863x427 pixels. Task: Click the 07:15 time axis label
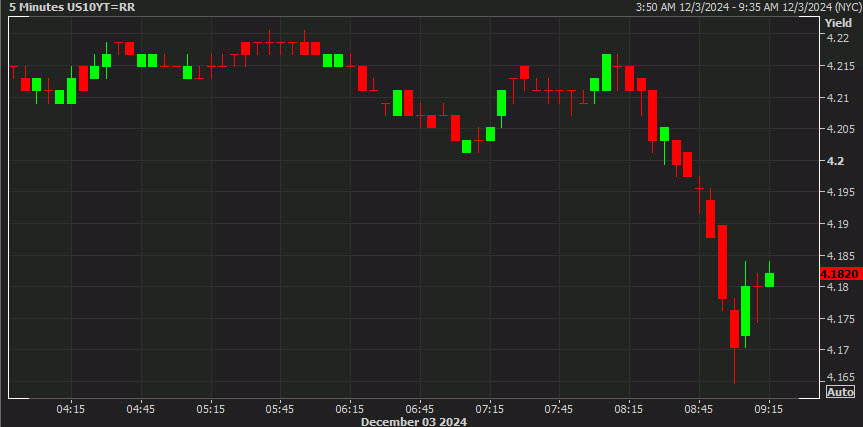pos(490,409)
